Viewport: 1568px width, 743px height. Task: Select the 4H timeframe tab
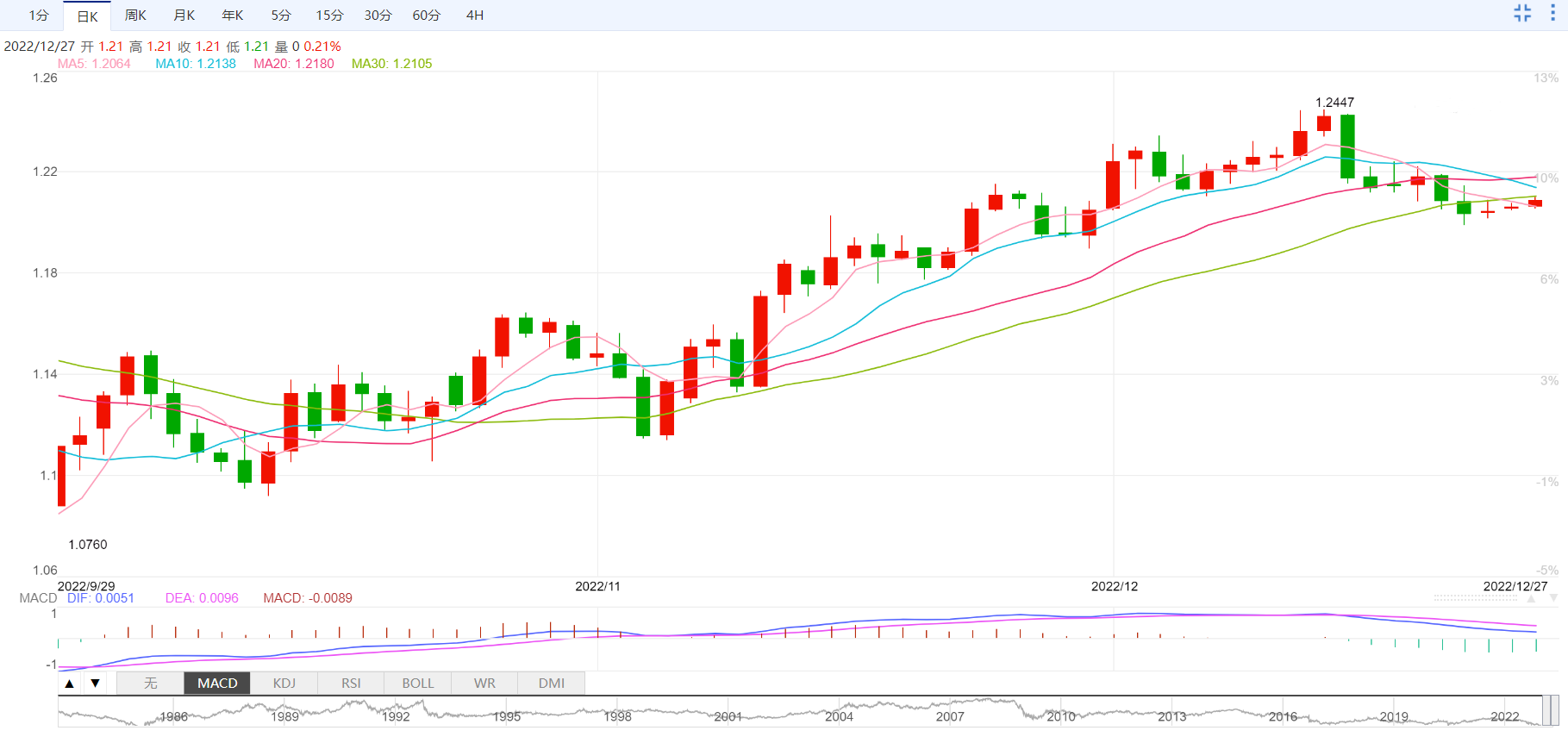(x=474, y=16)
